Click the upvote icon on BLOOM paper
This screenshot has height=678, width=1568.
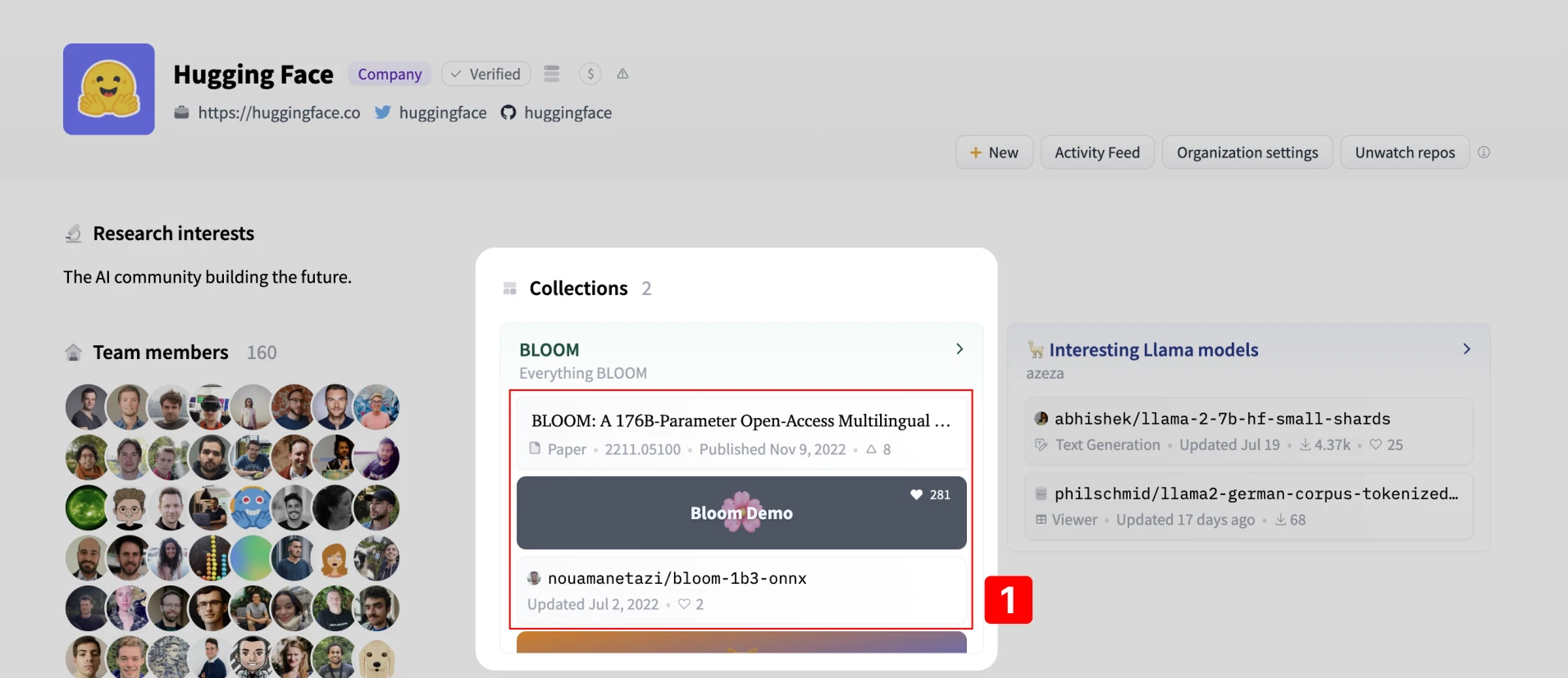tap(872, 449)
